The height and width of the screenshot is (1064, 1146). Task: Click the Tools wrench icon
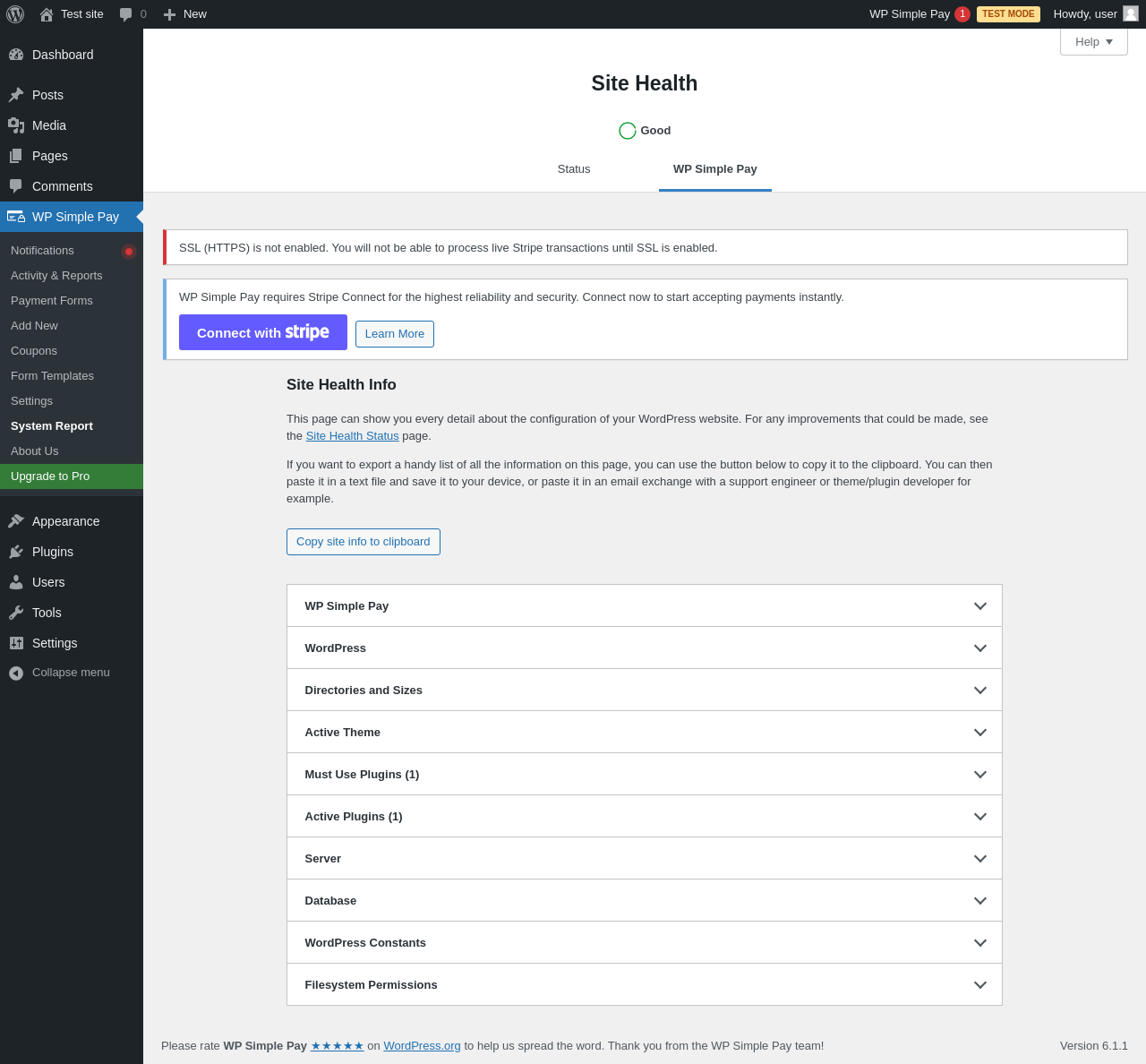point(16,613)
